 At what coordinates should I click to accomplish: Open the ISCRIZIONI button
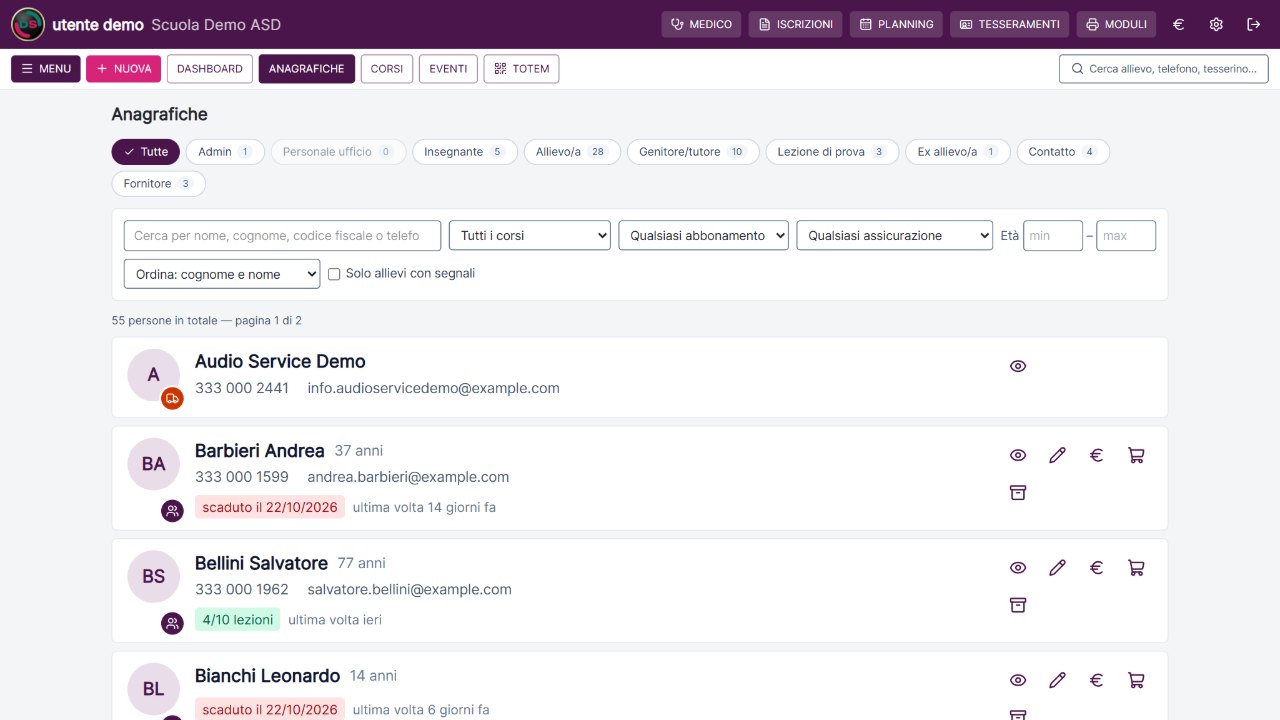(795, 24)
